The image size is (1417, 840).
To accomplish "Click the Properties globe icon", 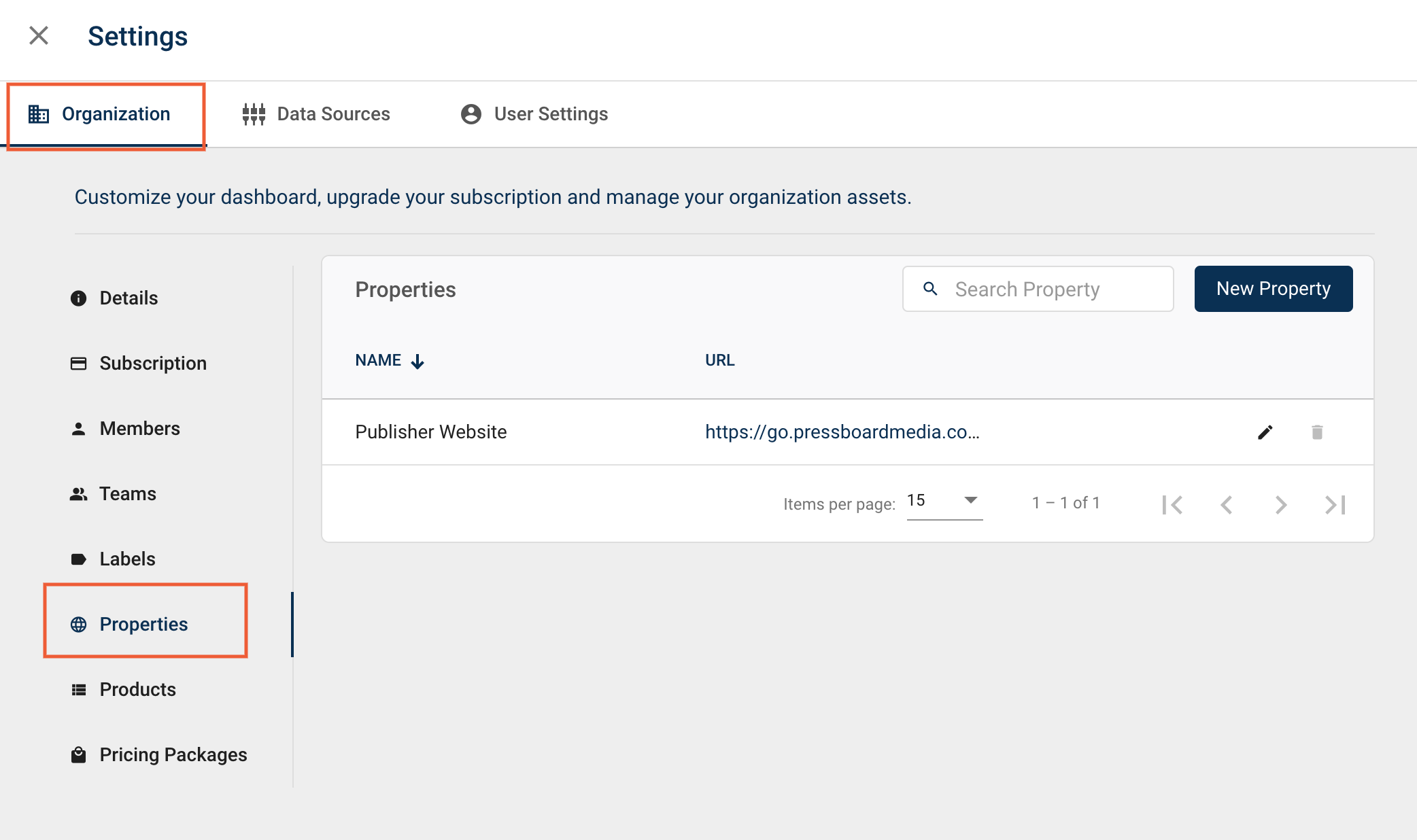I will point(79,625).
